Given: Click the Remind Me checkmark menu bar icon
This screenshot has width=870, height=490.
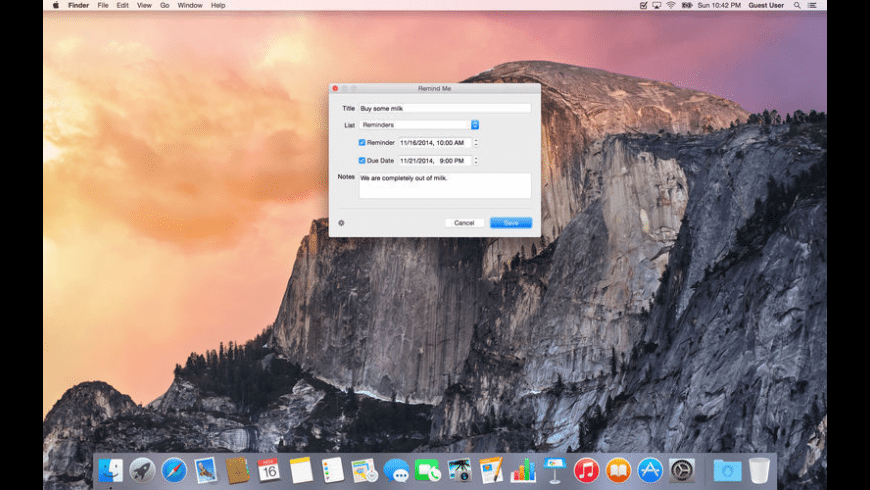Looking at the screenshot, I should point(643,5).
